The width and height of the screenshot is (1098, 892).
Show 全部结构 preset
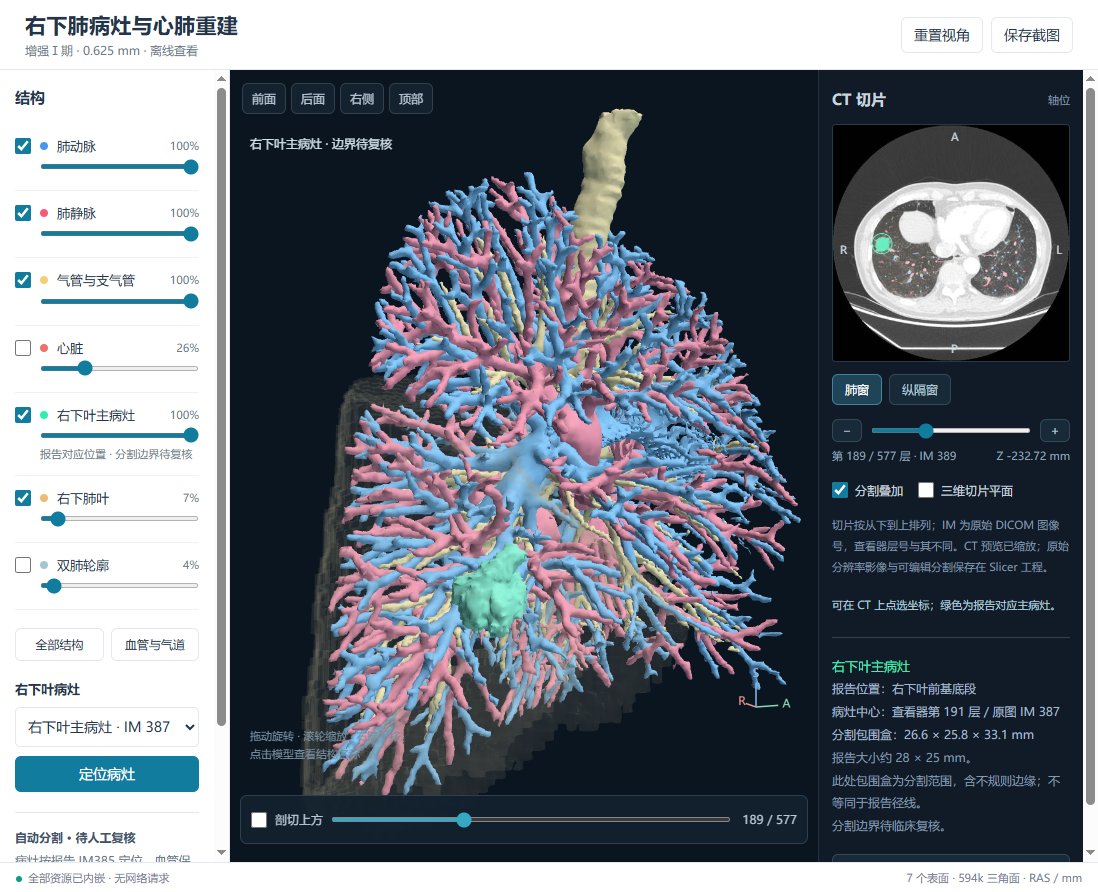[x=60, y=645]
